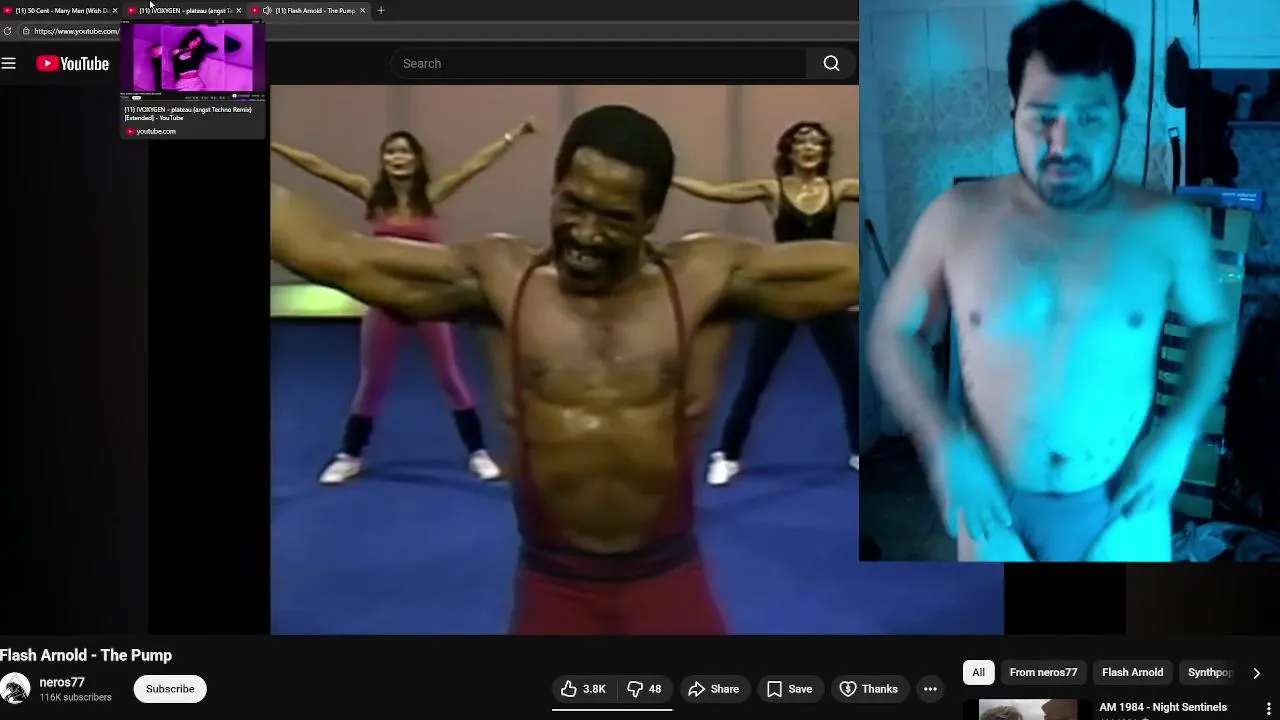Click the Flash Arnold - The Pump title
Screen dimensions: 1280x720
(x=86, y=655)
